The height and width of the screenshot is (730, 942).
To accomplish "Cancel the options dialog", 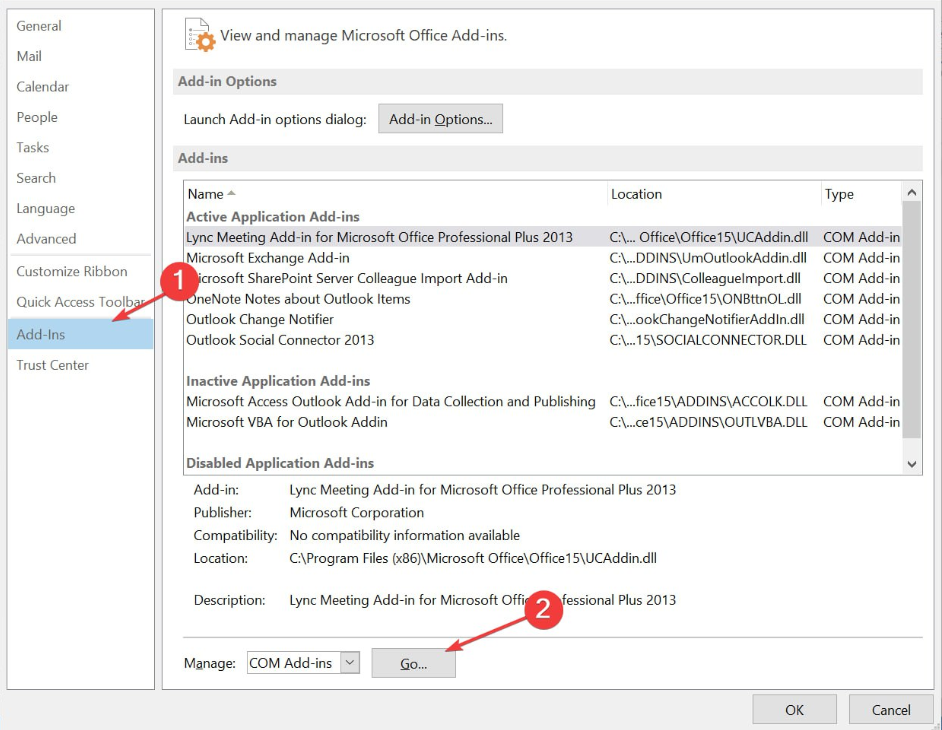I will pyautogui.click(x=891, y=710).
